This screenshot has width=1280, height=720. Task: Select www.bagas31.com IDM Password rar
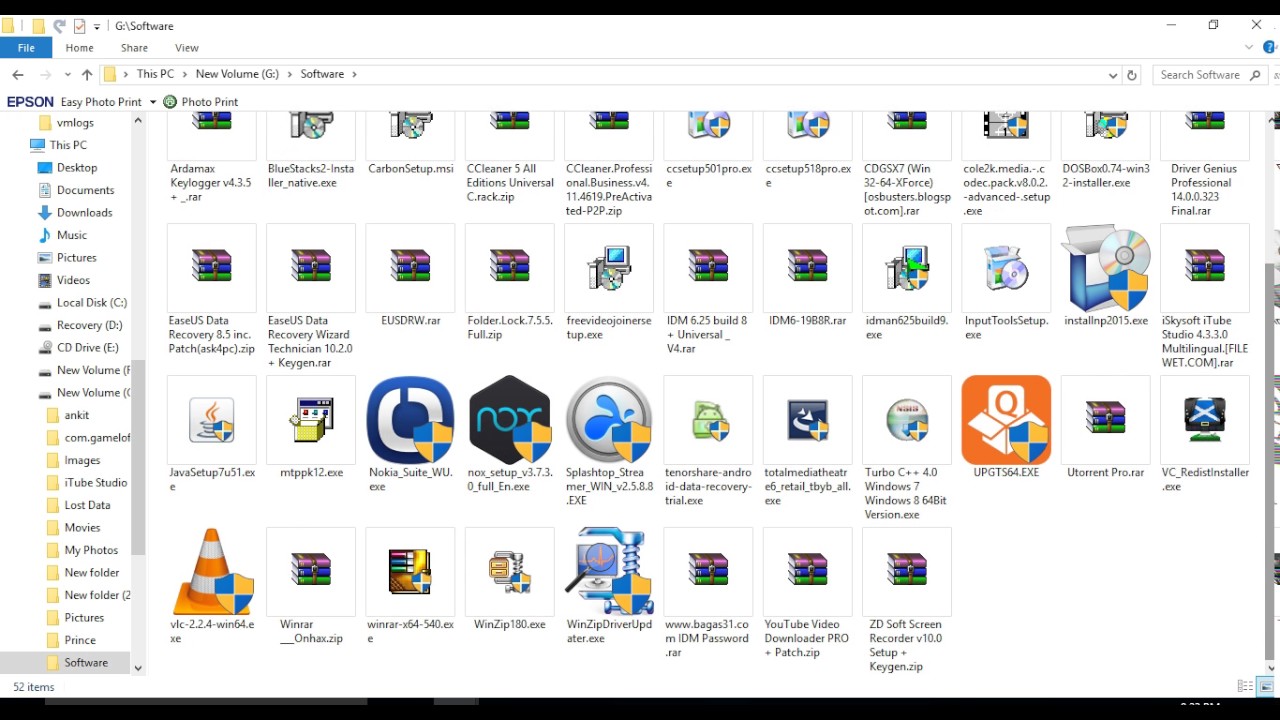(708, 570)
